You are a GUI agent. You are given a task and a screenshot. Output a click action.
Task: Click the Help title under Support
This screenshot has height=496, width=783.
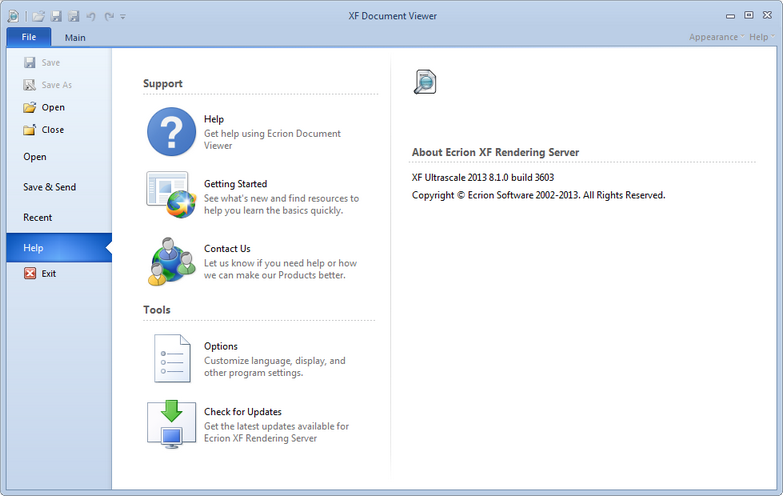(x=214, y=119)
